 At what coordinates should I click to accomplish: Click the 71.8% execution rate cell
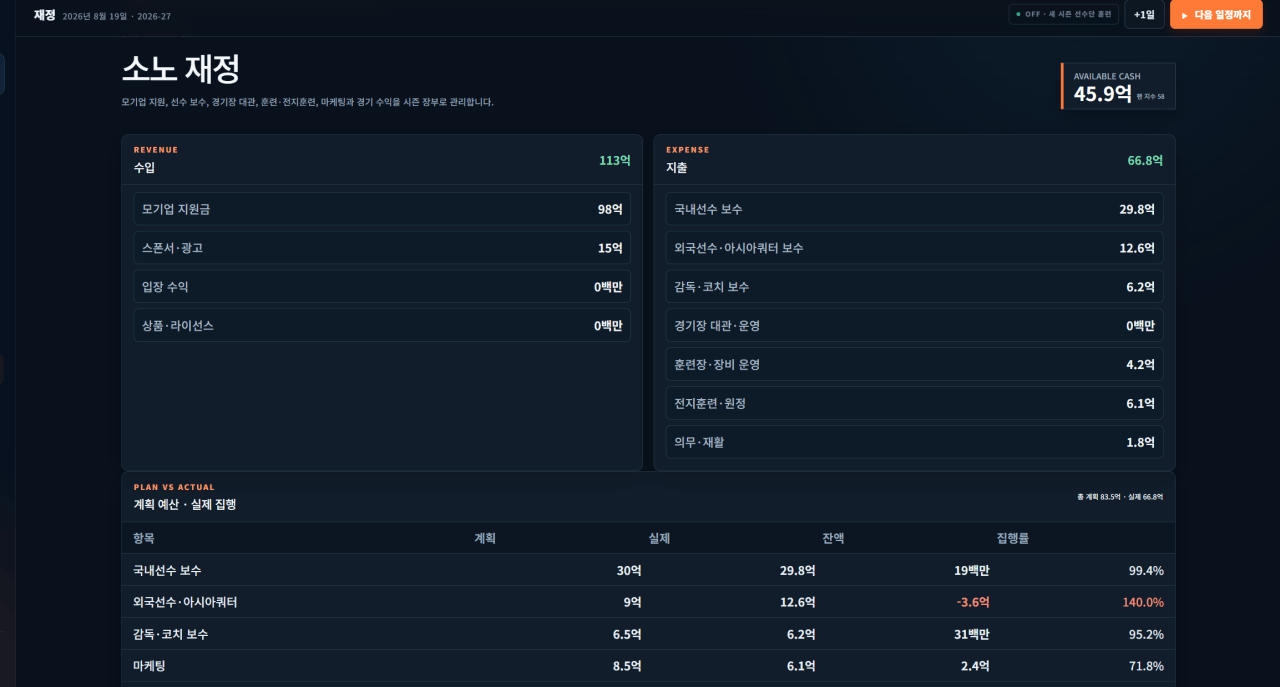point(1146,666)
